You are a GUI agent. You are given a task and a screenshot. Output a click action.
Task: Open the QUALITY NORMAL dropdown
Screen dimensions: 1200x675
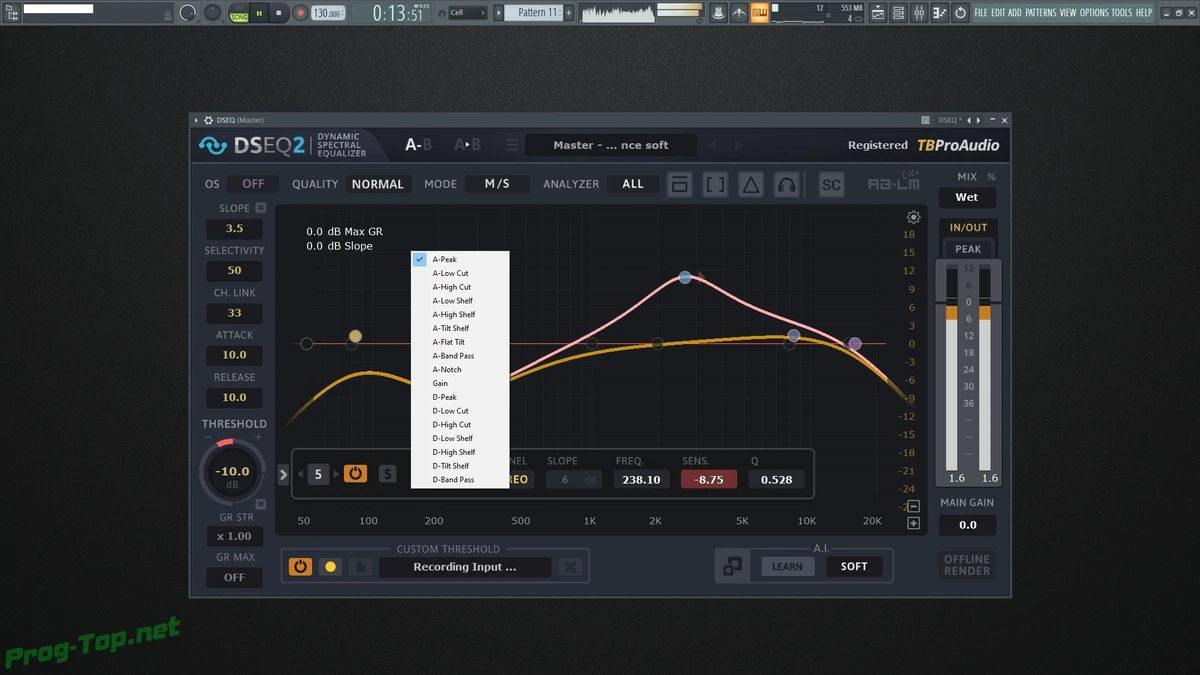pos(378,184)
